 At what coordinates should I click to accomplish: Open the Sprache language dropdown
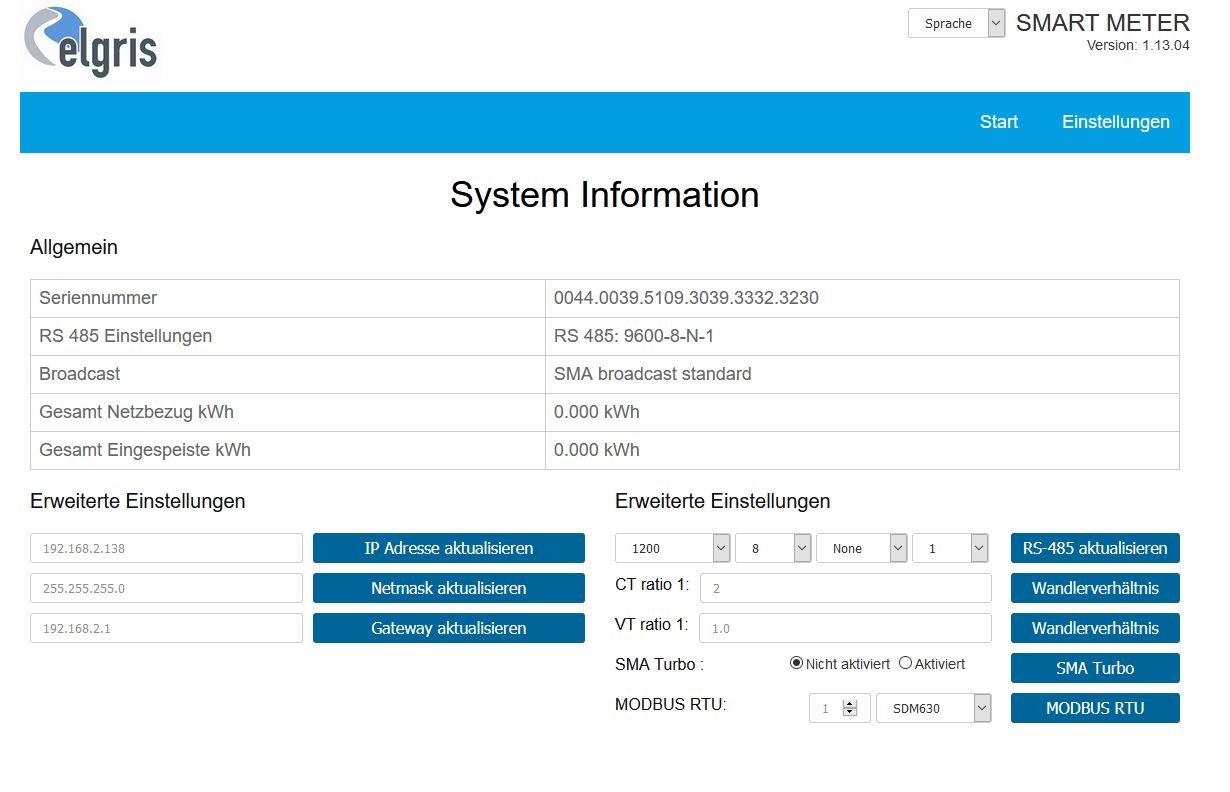click(x=956, y=23)
